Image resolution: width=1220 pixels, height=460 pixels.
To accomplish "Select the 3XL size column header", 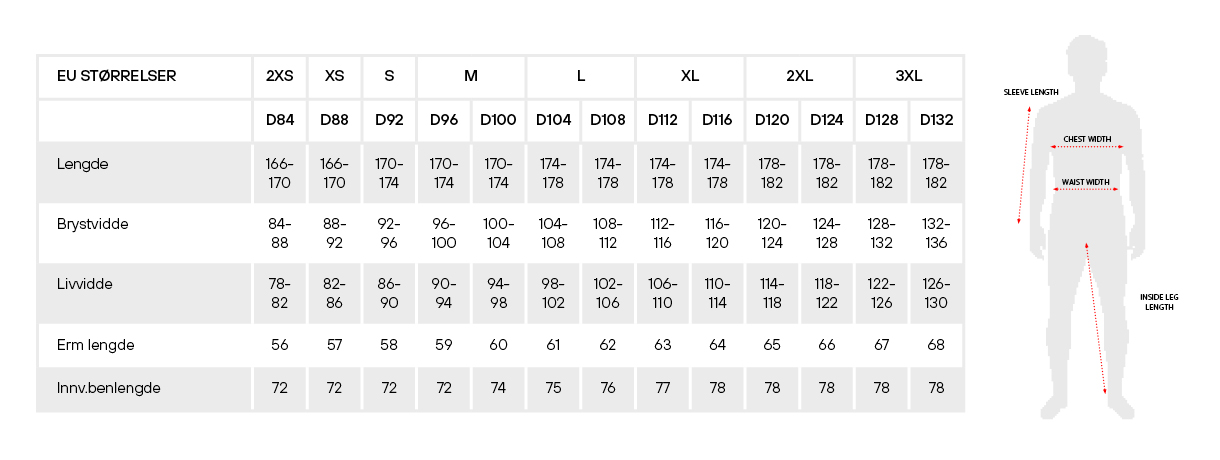I will point(909,77).
